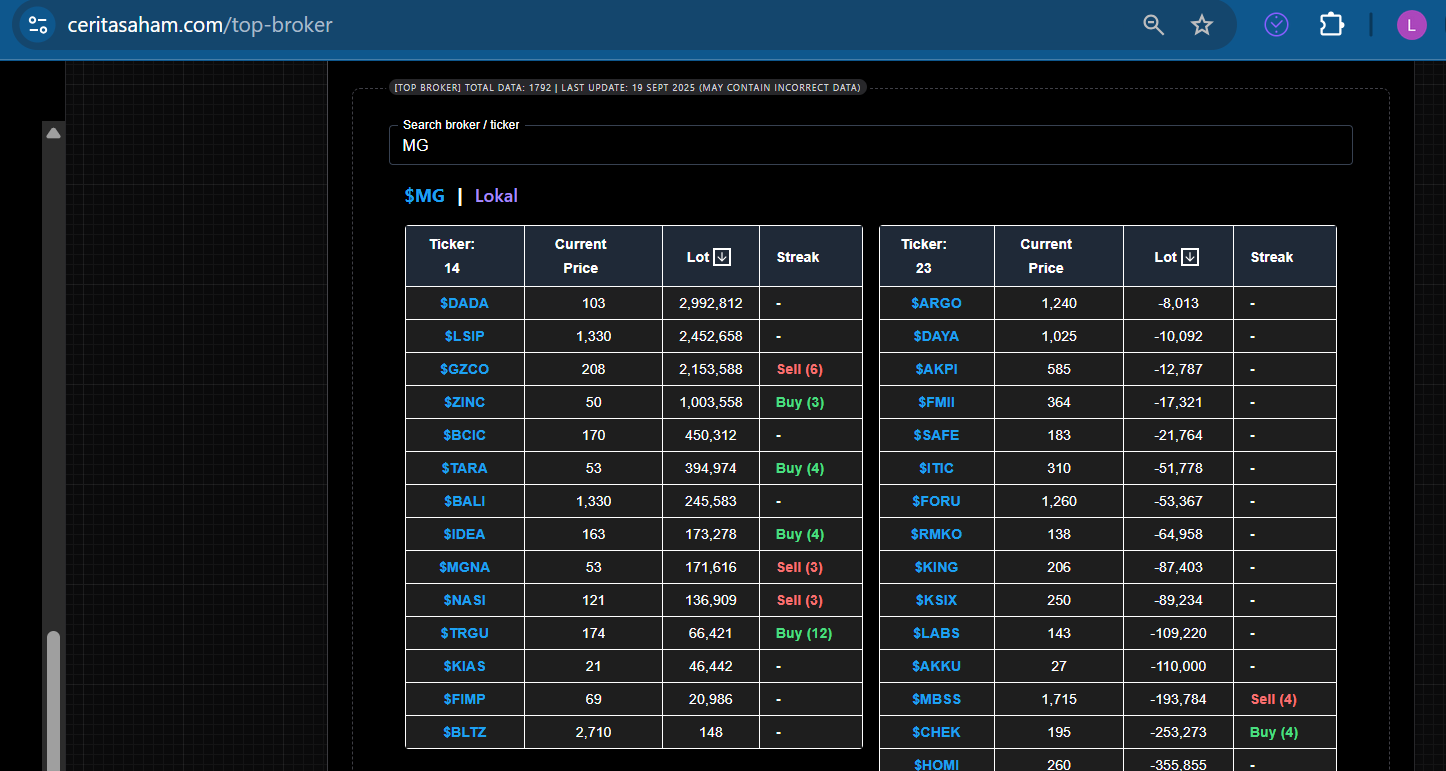Open the $ARGO ticker link
1446x771 pixels.
click(x=936, y=303)
